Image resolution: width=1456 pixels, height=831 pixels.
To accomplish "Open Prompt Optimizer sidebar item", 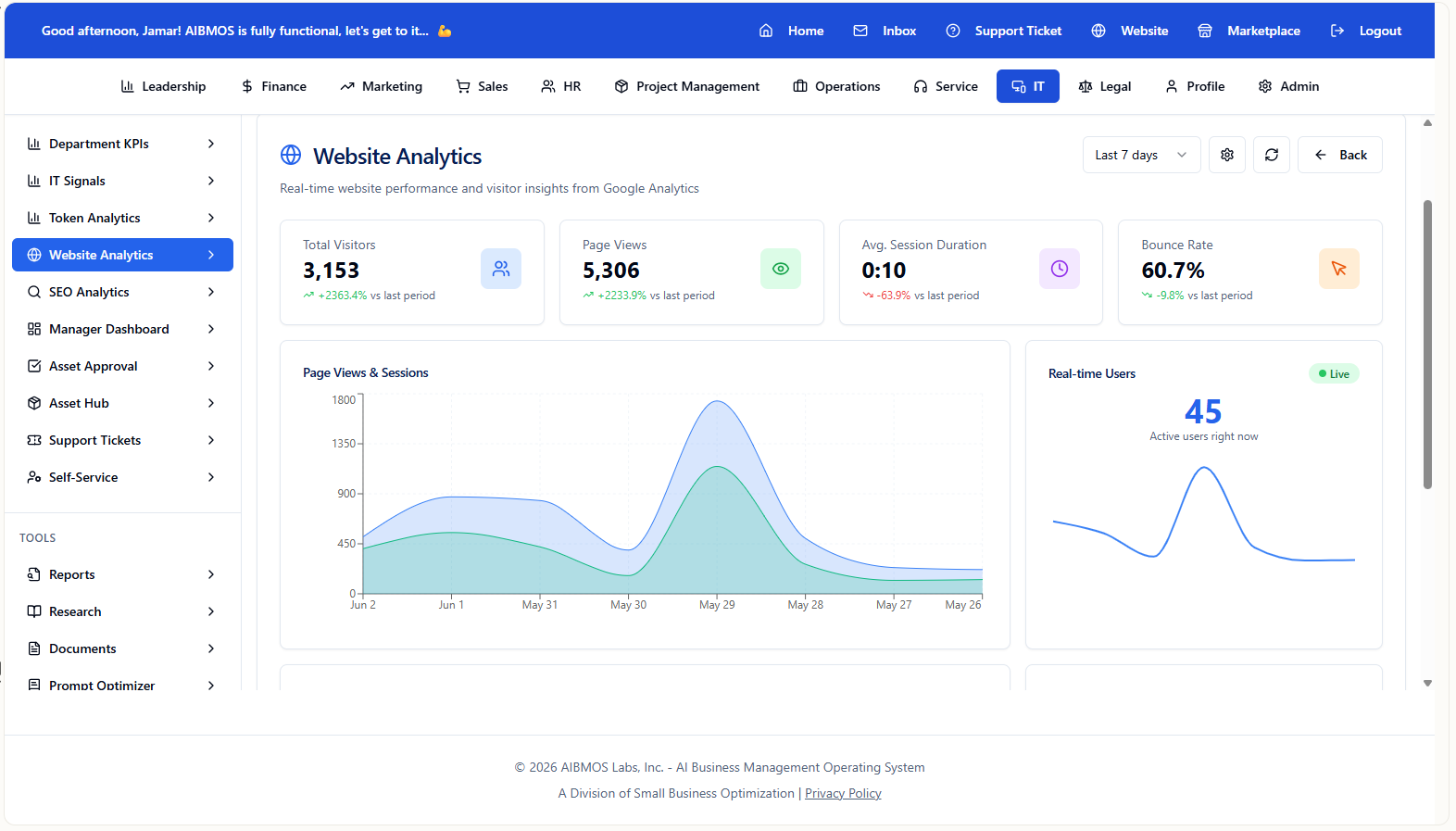I will pos(122,685).
